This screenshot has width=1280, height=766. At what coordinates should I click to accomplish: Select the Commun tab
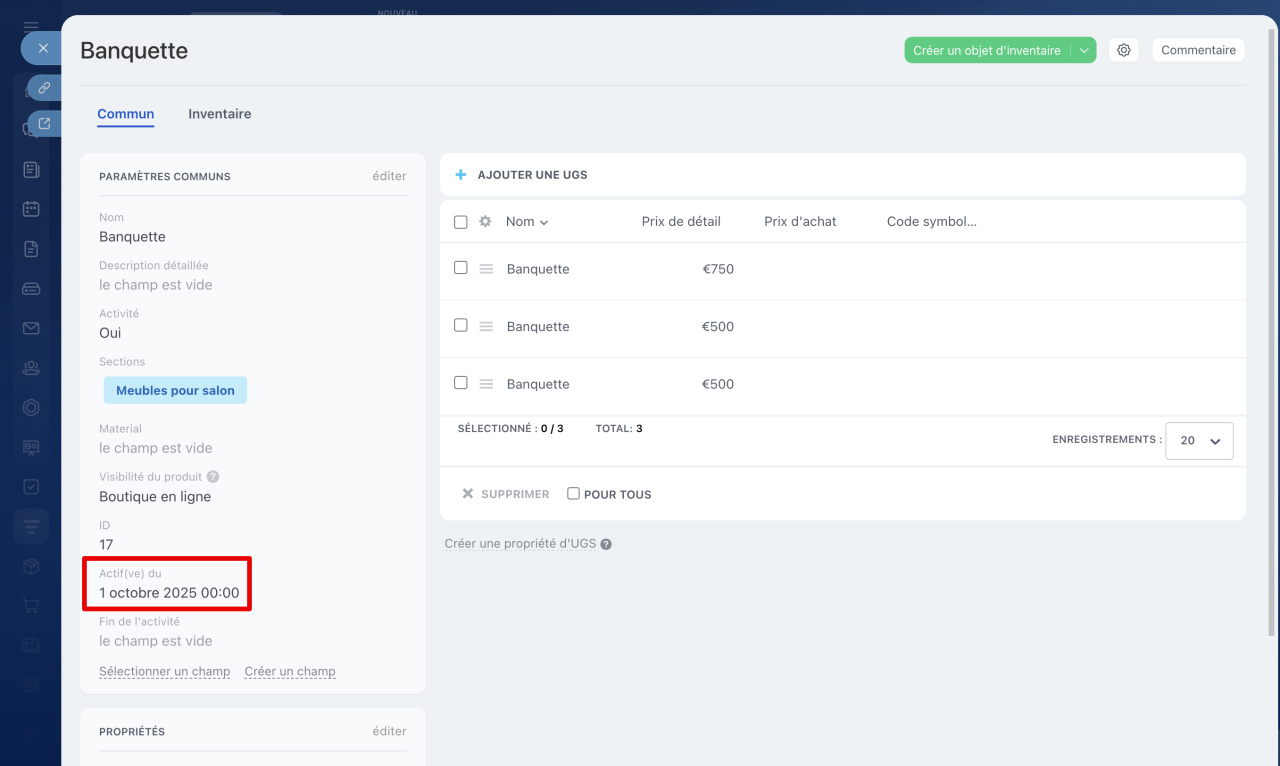click(x=126, y=114)
